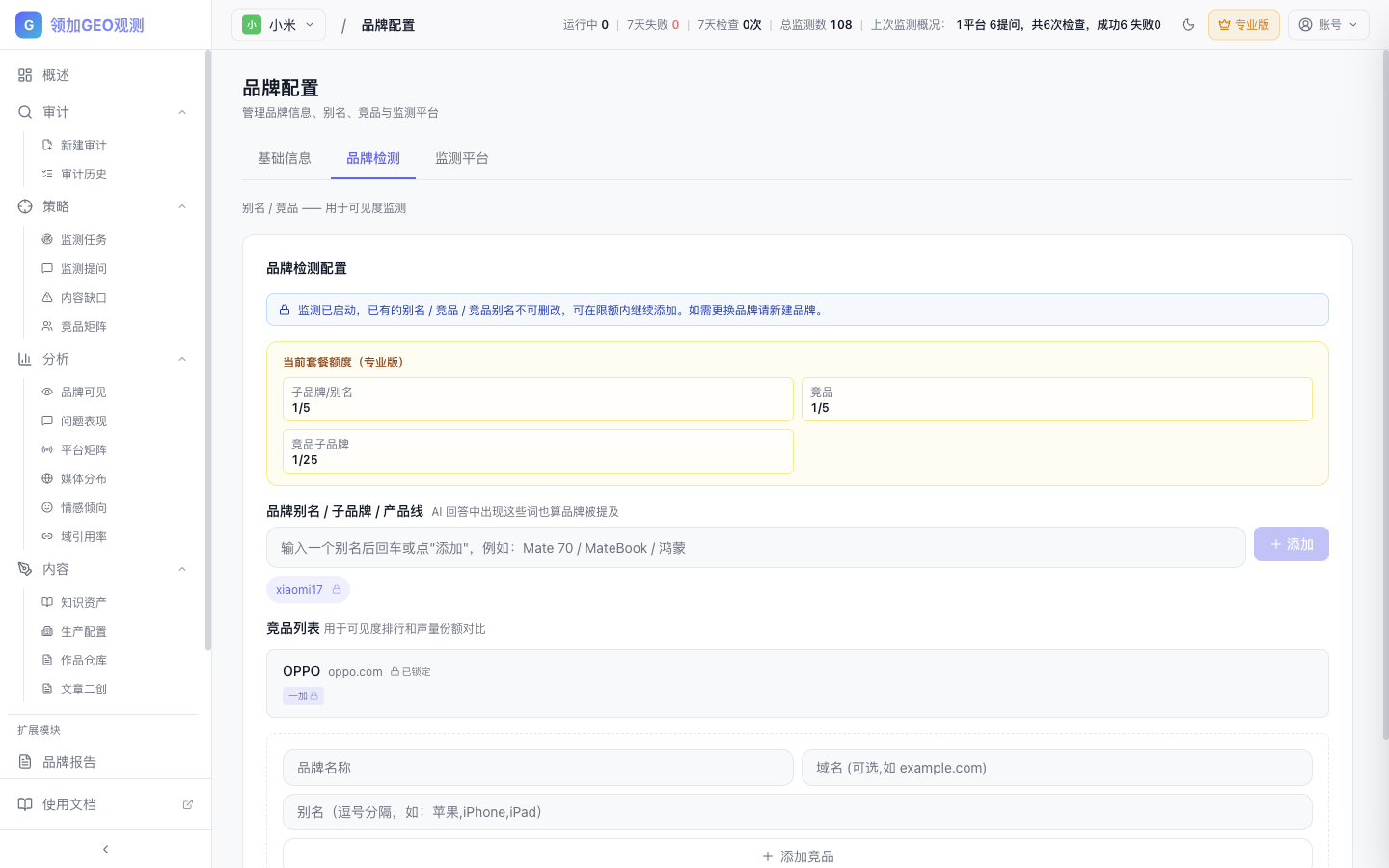Click the 问题表现 message icon
1389x868 pixels.
47,420
